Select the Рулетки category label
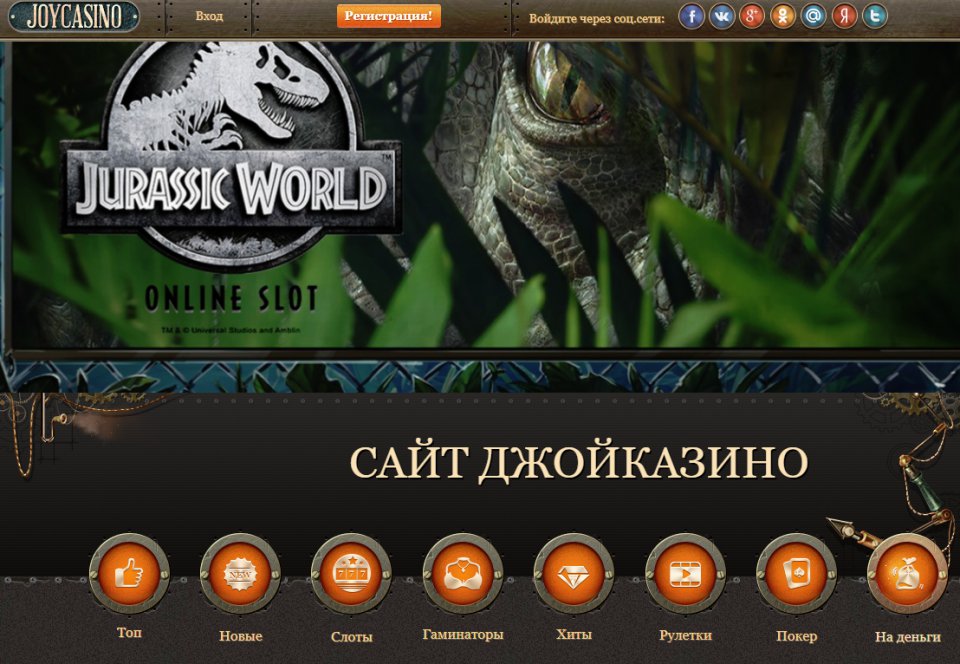The width and height of the screenshot is (960, 664). pyautogui.click(x=685, y=635)
